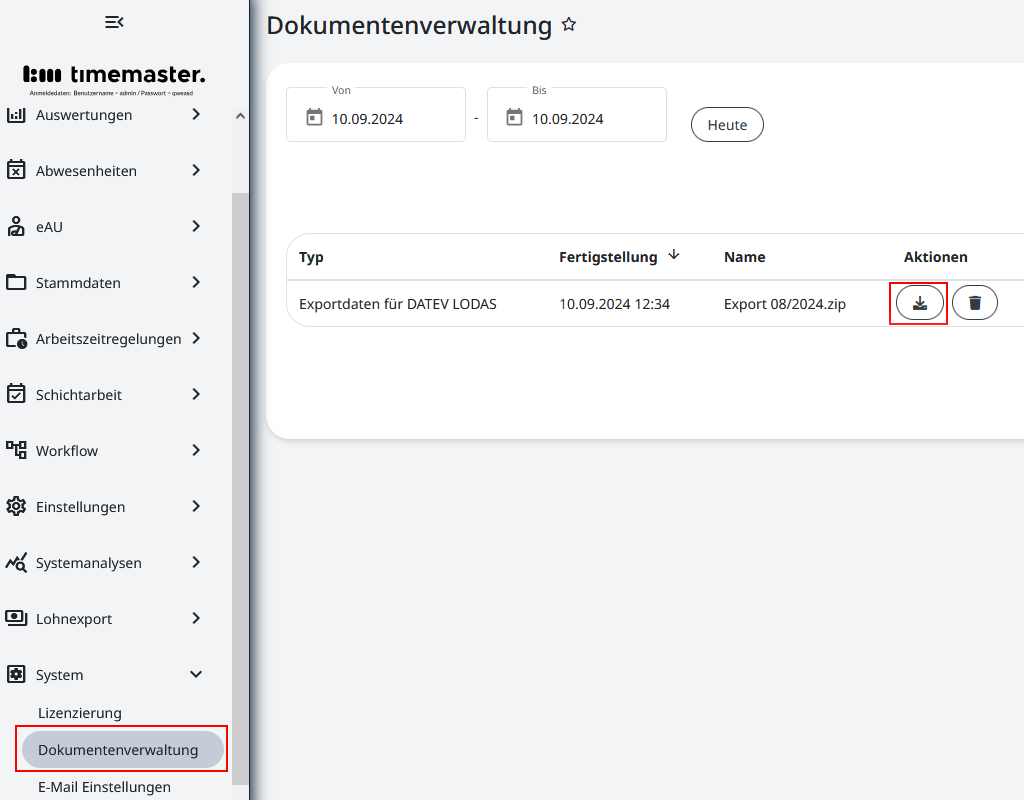The width and height of the screenshot is (1024, 800).
Task: Click the timemaster logo
Action: click(x=114, y=75)
